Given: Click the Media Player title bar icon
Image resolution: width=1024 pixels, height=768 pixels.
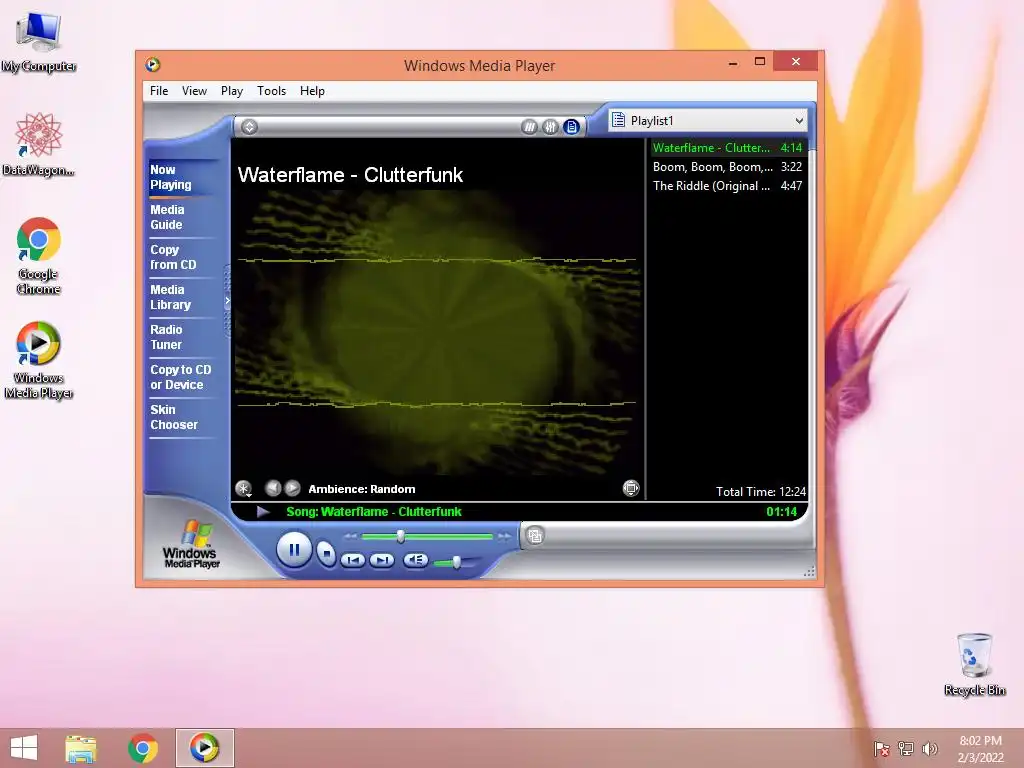Looking at the screenshot, I should pos(153,65).
